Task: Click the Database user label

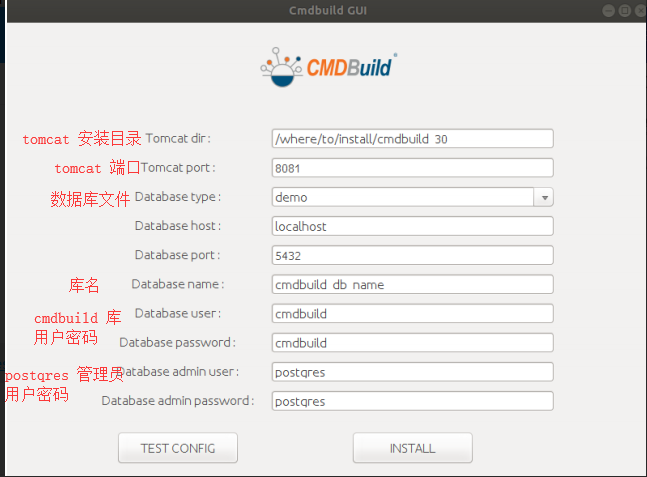Action: pos(178,313)
